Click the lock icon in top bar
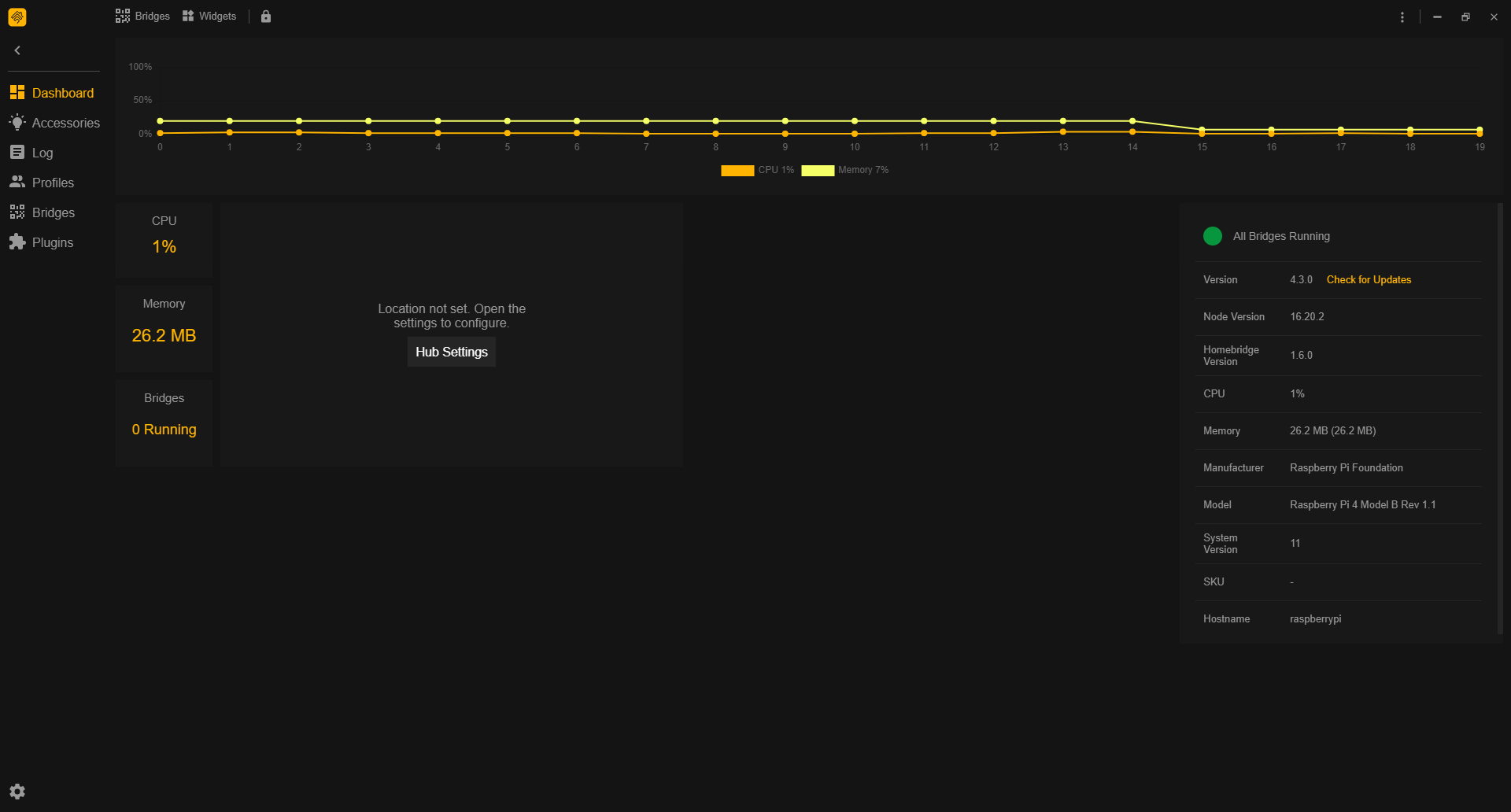Screen dimensions: 1511x812 tap(266, 17)
